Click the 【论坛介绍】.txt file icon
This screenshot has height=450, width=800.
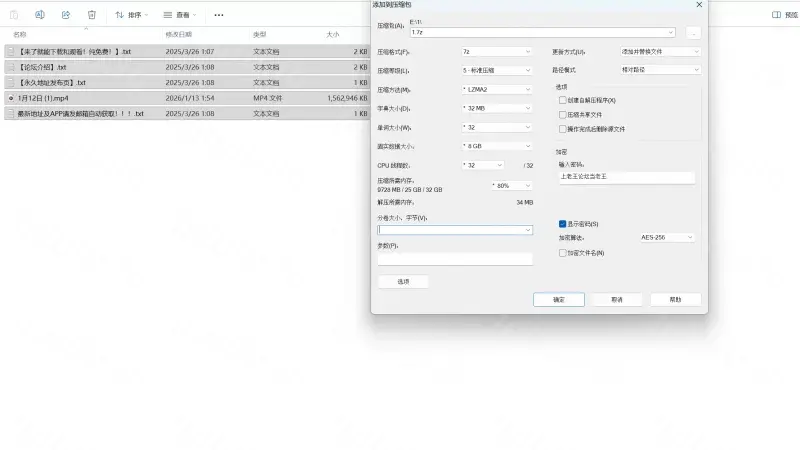[x=11, y=67]
